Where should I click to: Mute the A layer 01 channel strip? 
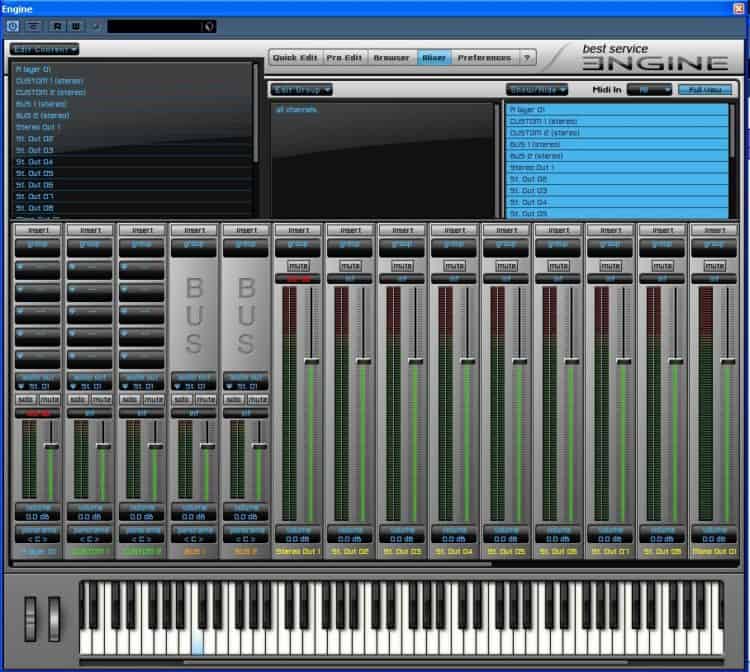tap(49, 399)
